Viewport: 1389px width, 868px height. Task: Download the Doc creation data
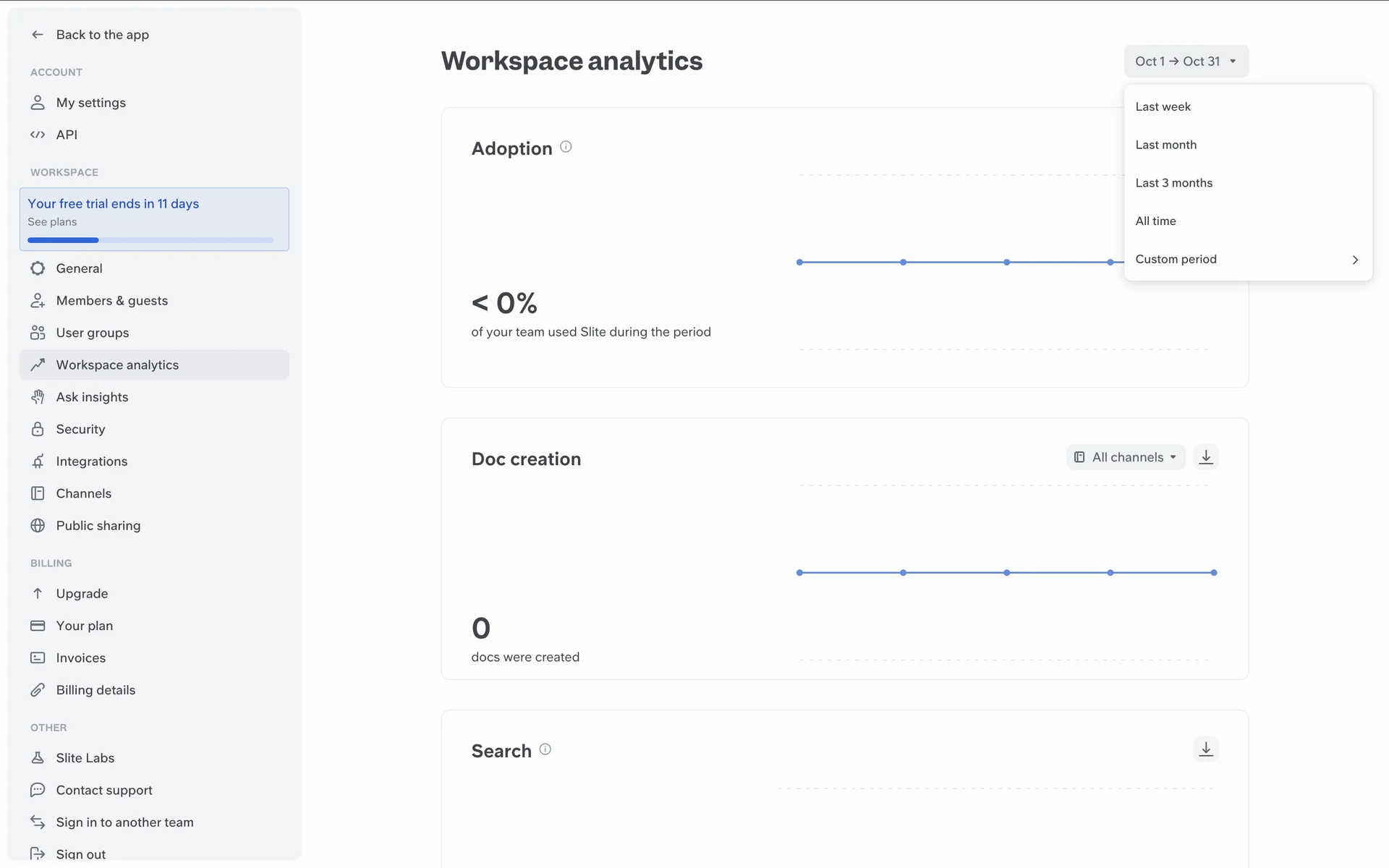(1205, 457)
